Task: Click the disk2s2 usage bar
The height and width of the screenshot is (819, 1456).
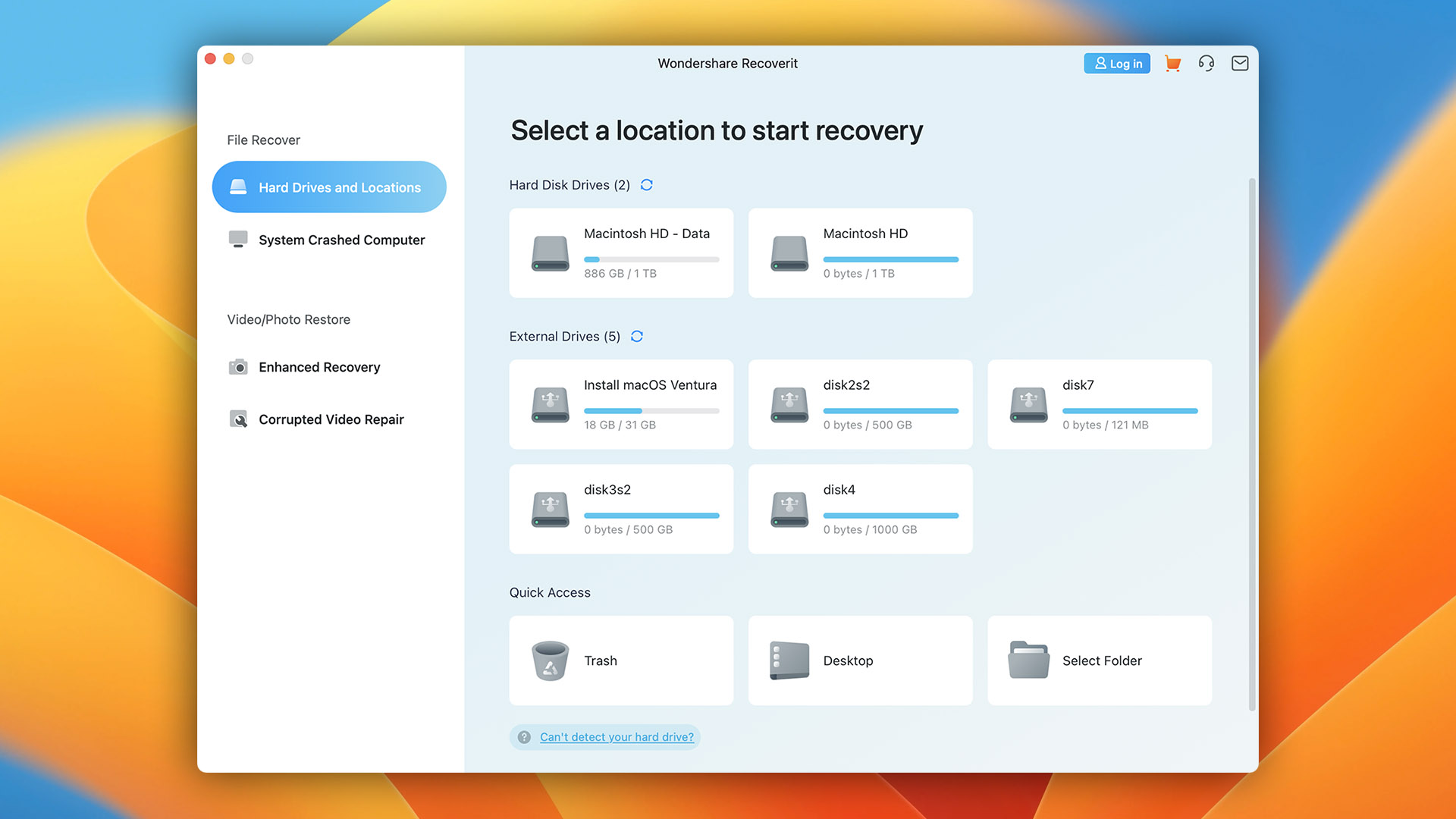Action: click(891, 411)
